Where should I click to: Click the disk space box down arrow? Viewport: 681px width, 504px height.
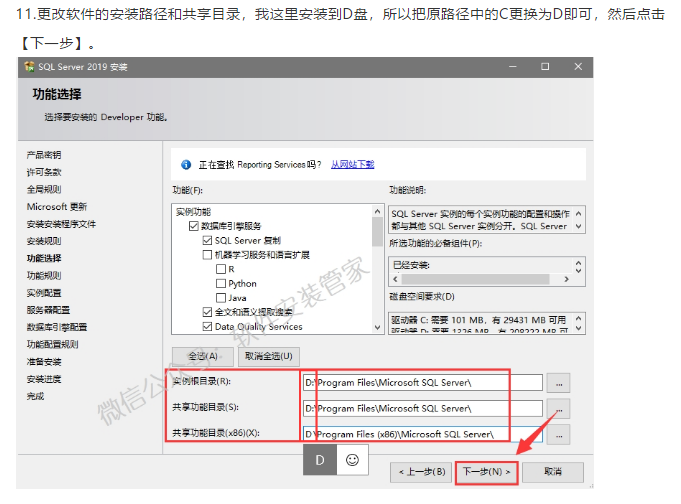tap(579, 329)
